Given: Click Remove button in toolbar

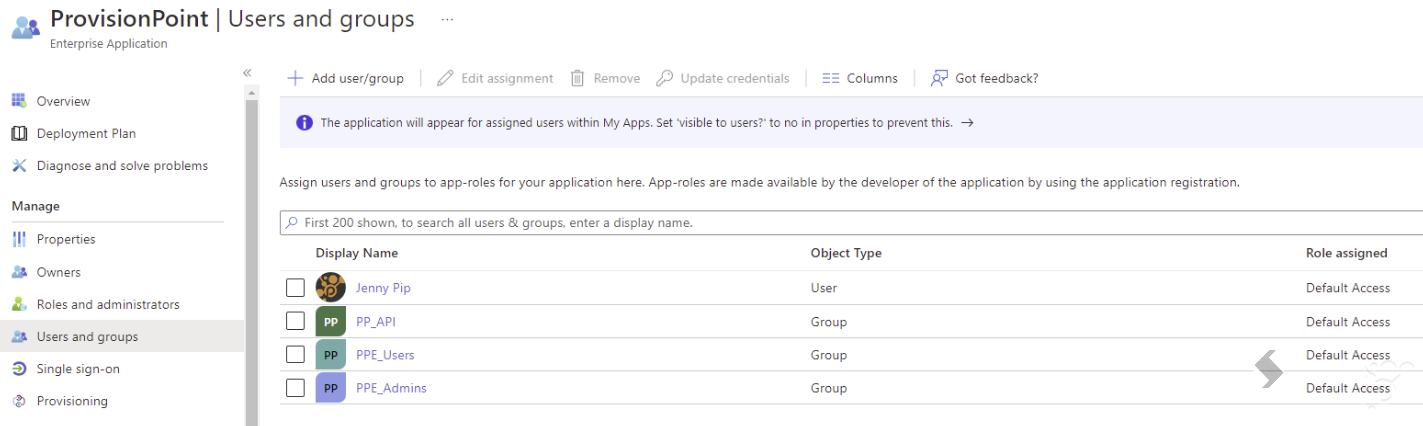Looking at the screenshot, I should [x=605, y=78].
